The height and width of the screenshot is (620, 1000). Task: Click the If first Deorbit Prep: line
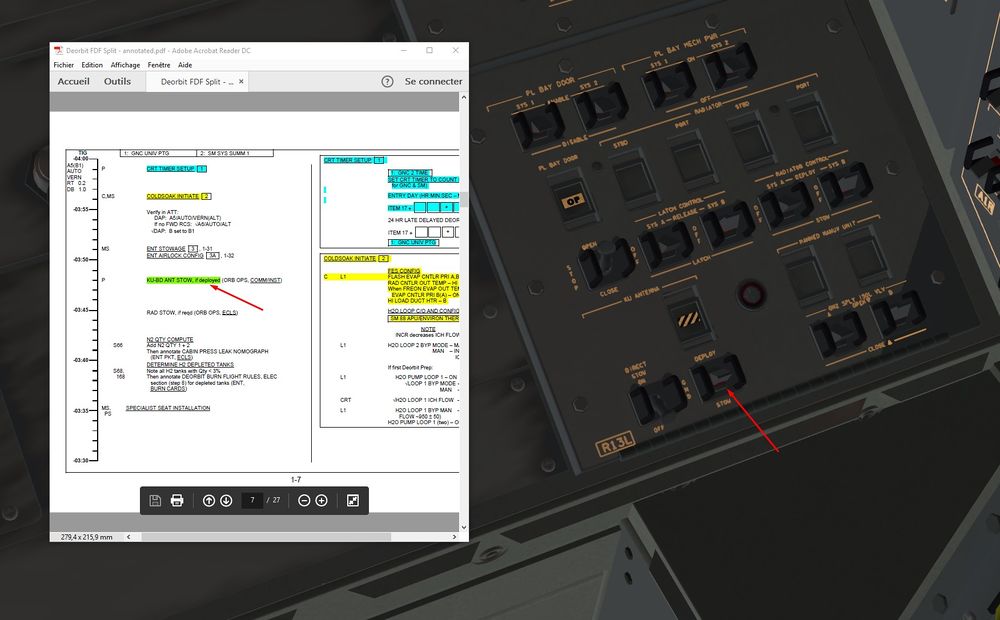pyautogui.click(x=412, y=367)
